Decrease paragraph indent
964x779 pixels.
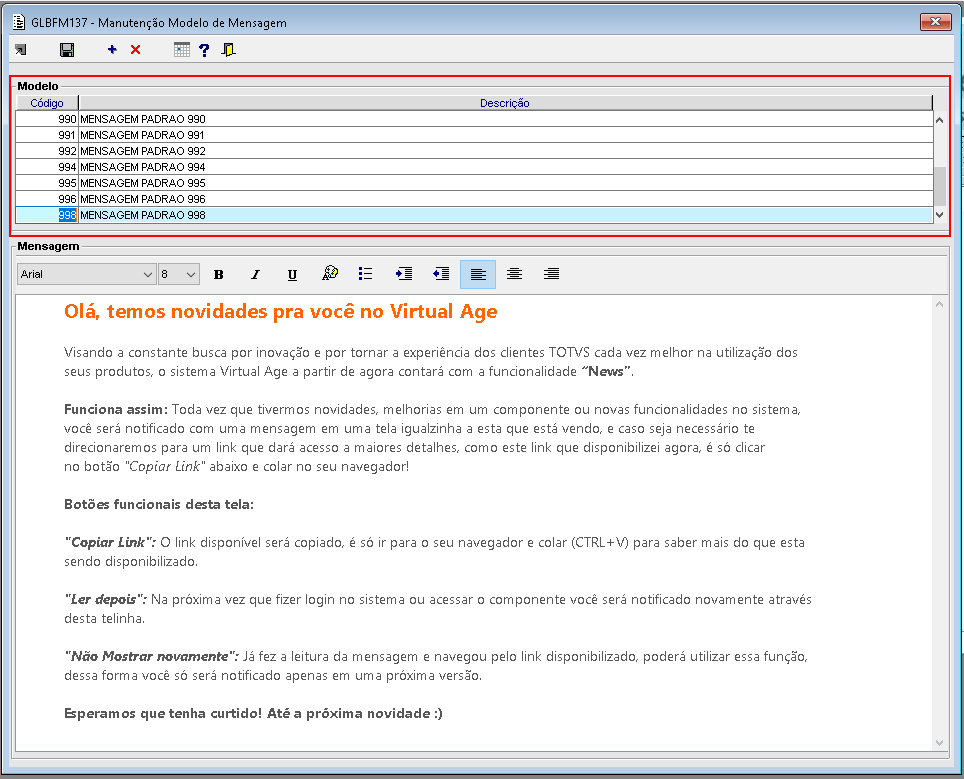441,274
